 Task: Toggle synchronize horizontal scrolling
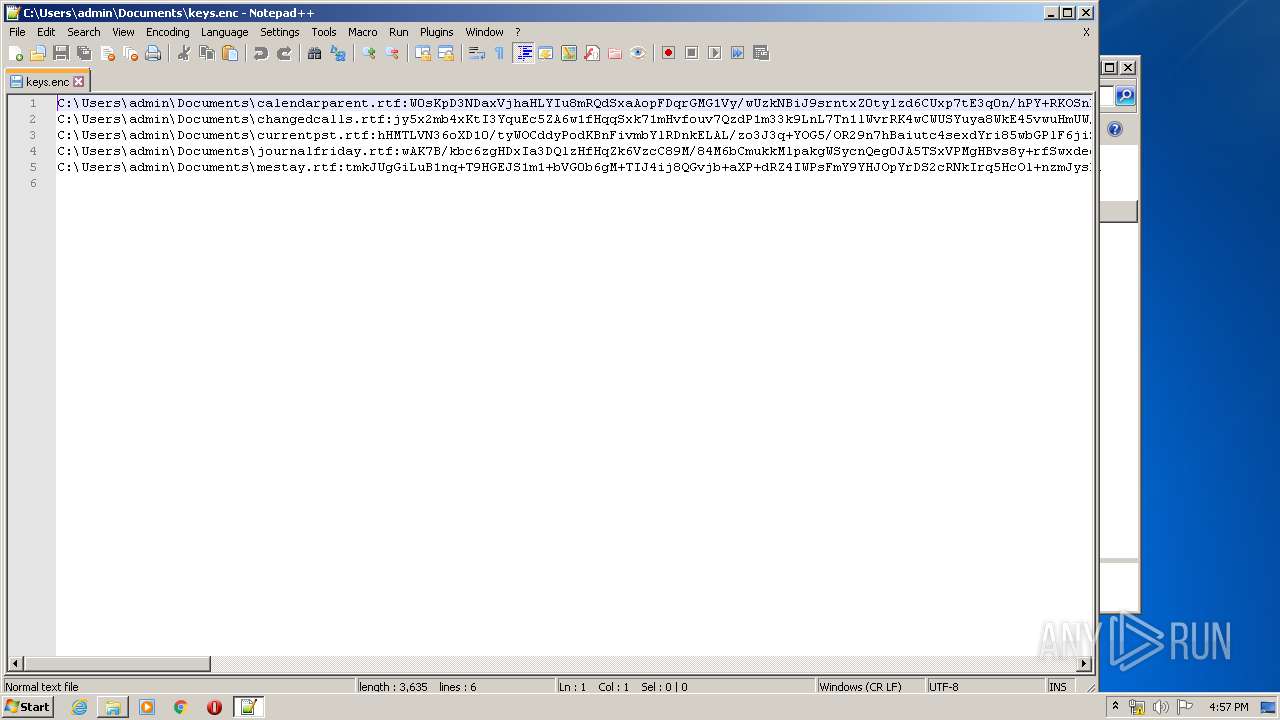(446, 53)
